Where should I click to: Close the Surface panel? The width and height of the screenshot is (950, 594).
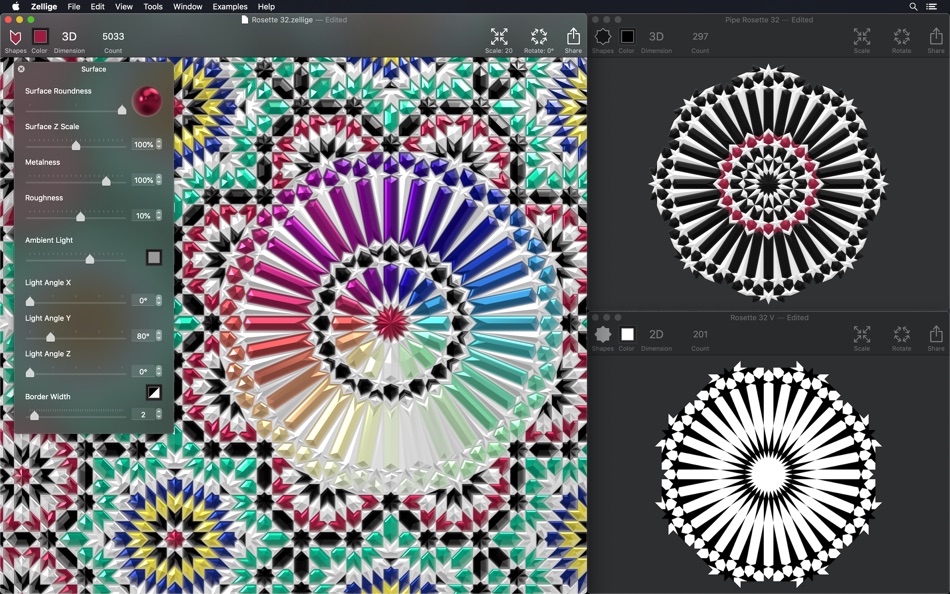(21, 69)
